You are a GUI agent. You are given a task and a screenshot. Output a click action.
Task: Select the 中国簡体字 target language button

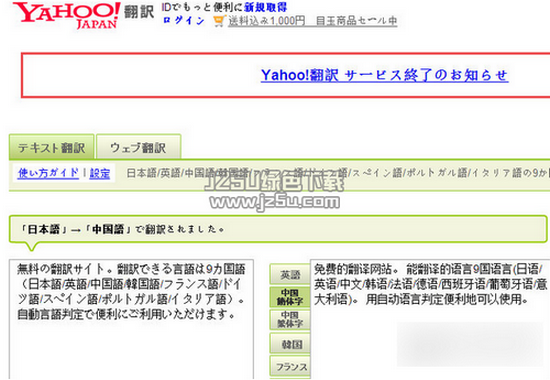pos(290,297)
